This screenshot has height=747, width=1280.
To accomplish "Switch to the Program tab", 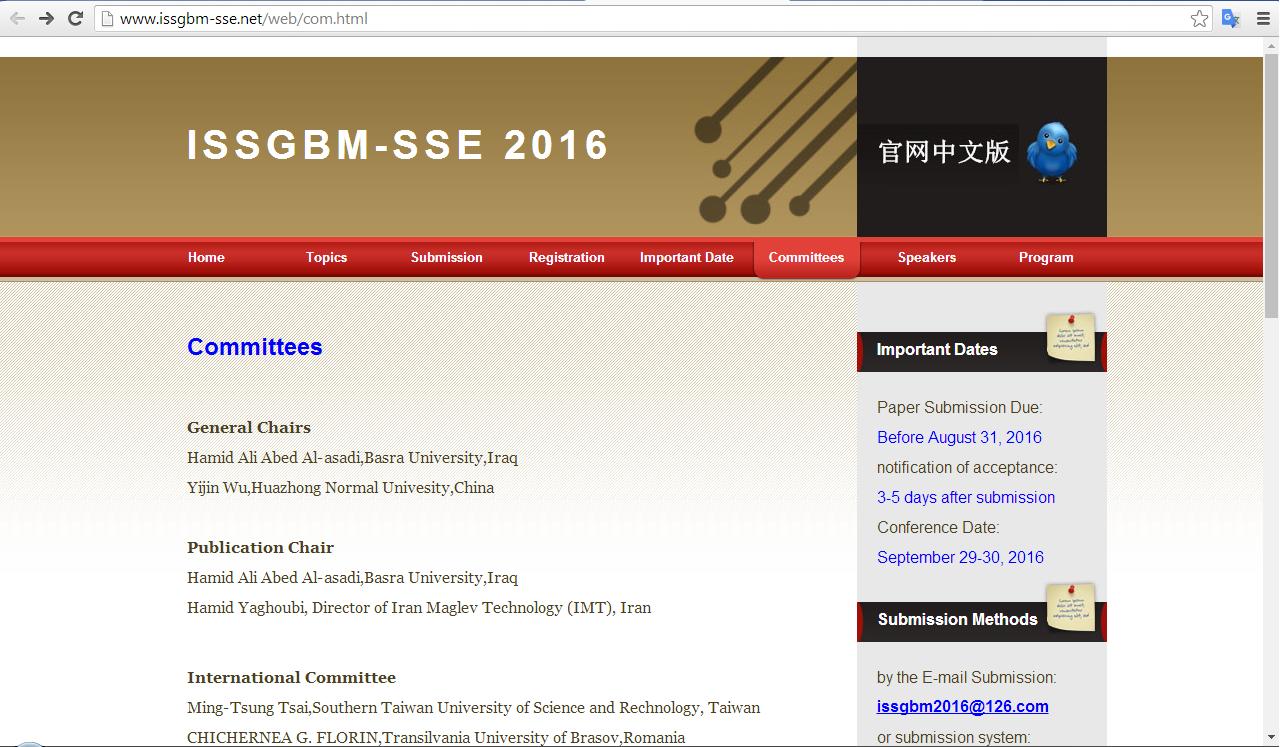I will click(1046, 257).
